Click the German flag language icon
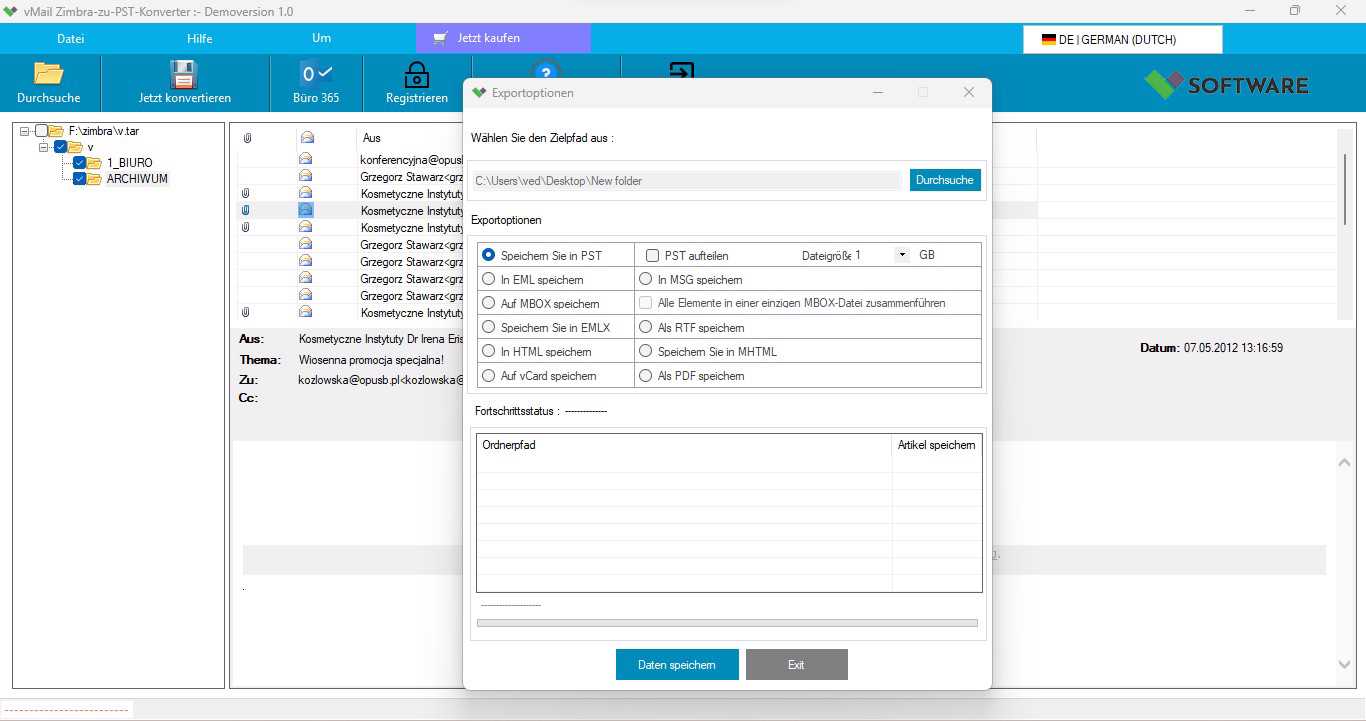Screen dimensions: 1366x721 click(1049, 40)
